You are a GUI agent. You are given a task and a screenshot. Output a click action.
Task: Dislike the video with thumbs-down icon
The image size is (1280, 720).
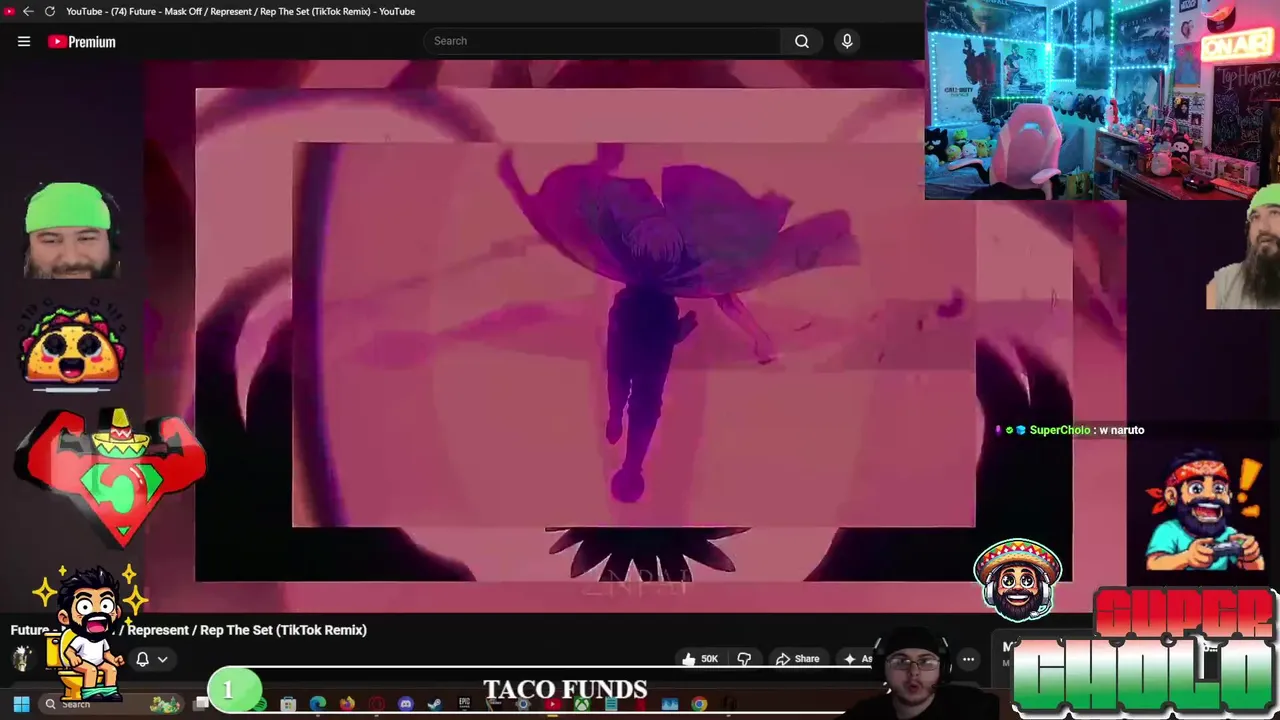click(x=744, y=659)
